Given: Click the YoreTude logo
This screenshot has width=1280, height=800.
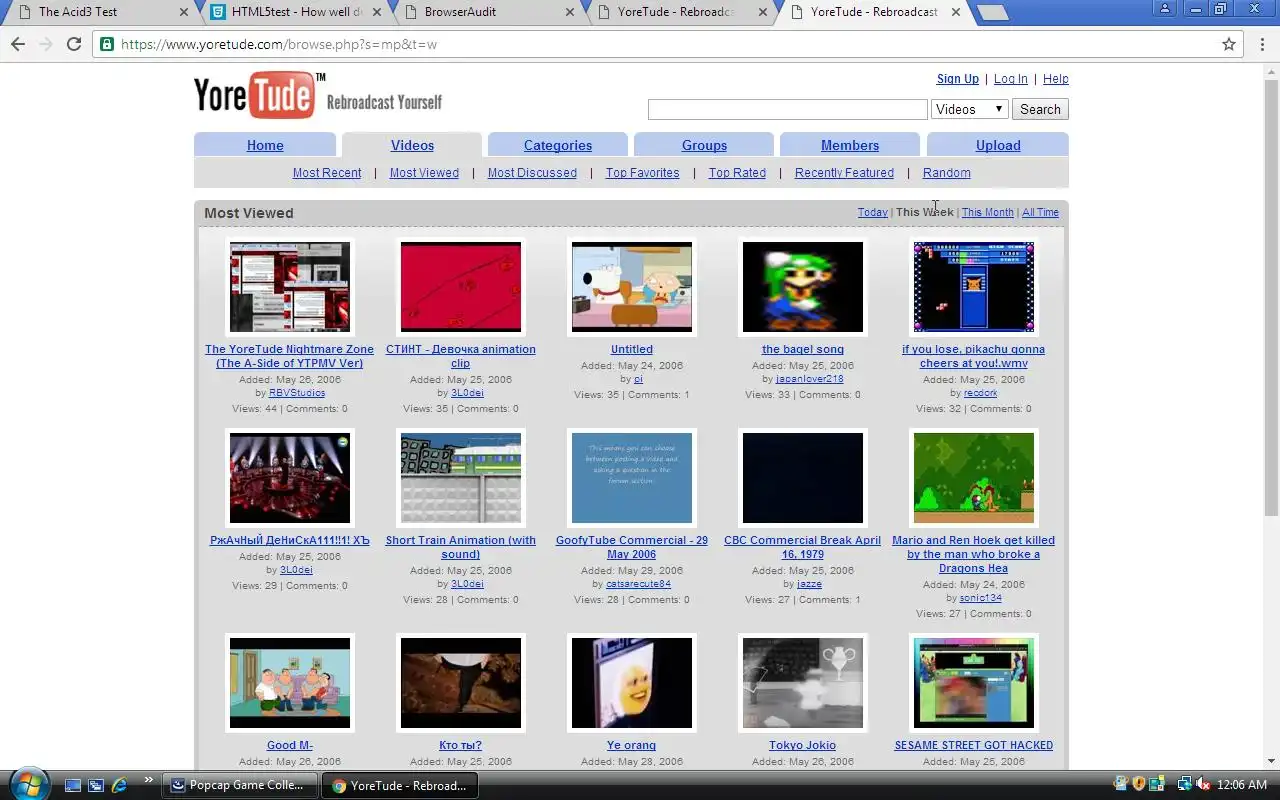Looking at the screenshot, I should pos(260,95).
